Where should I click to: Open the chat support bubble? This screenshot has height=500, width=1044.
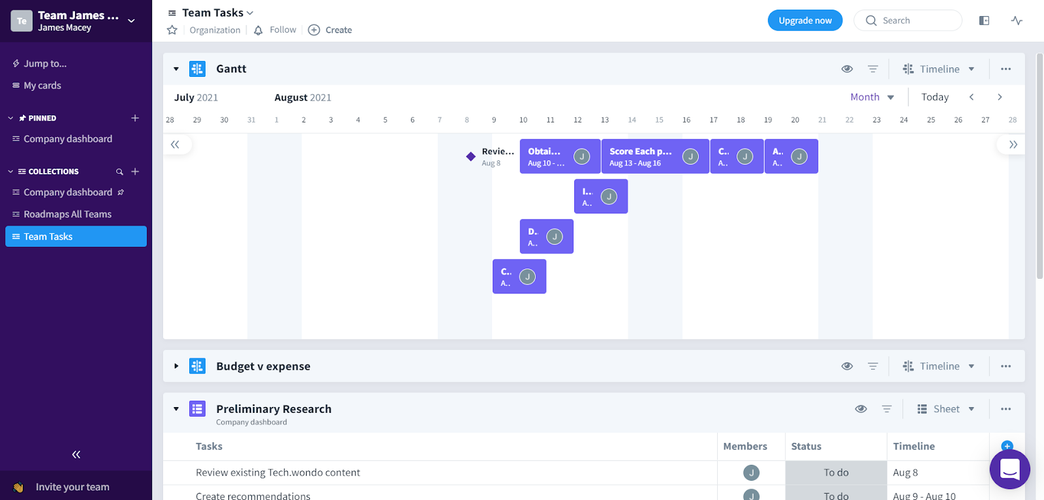[x=1009, y=468]
